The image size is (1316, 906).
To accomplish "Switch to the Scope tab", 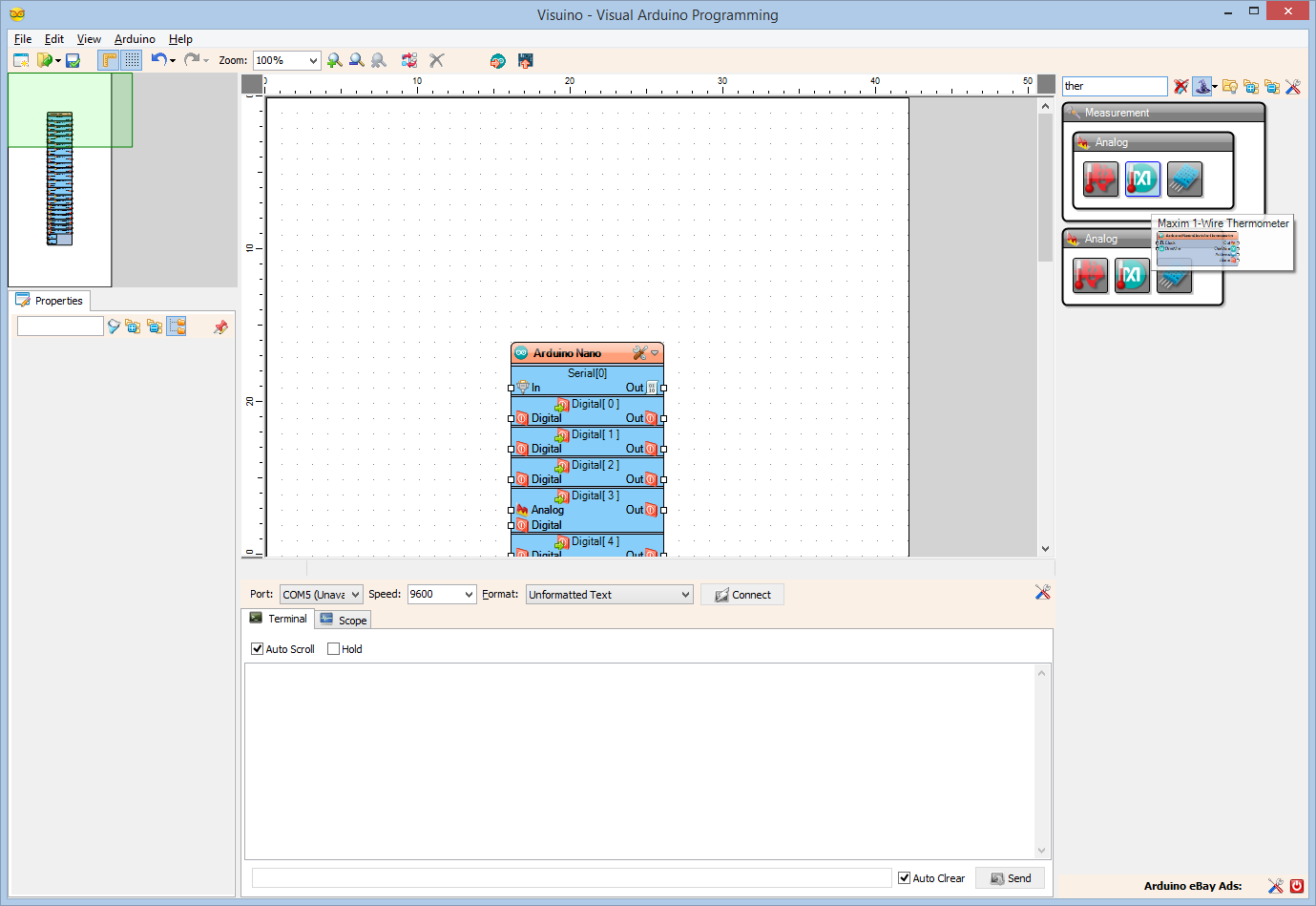I will point(343,619).
